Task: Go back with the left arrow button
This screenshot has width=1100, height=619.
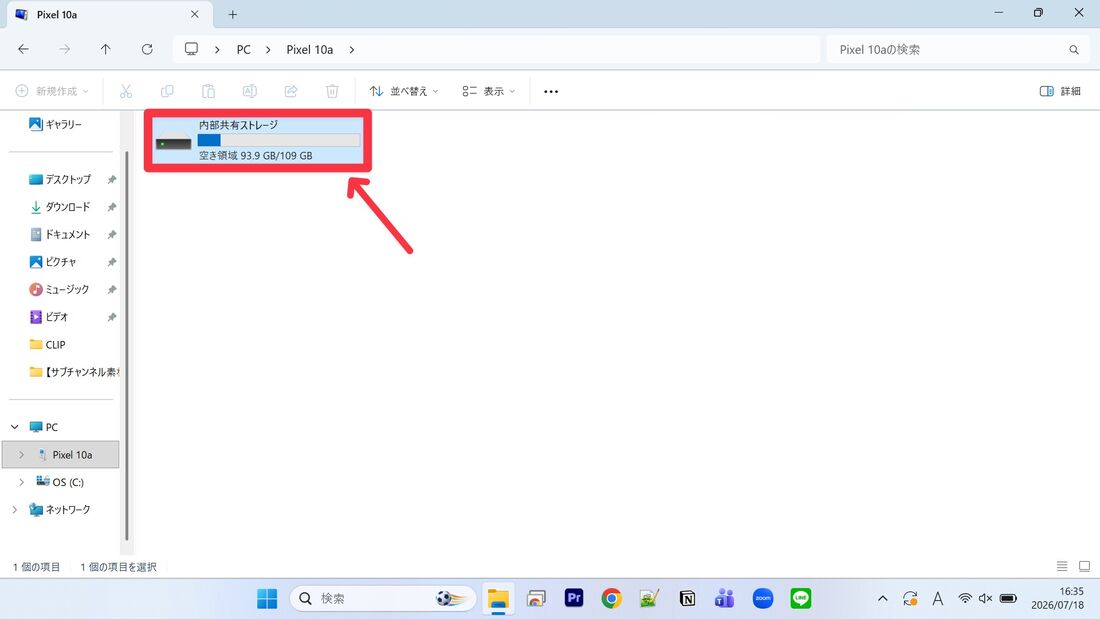Action: point(23,49)
